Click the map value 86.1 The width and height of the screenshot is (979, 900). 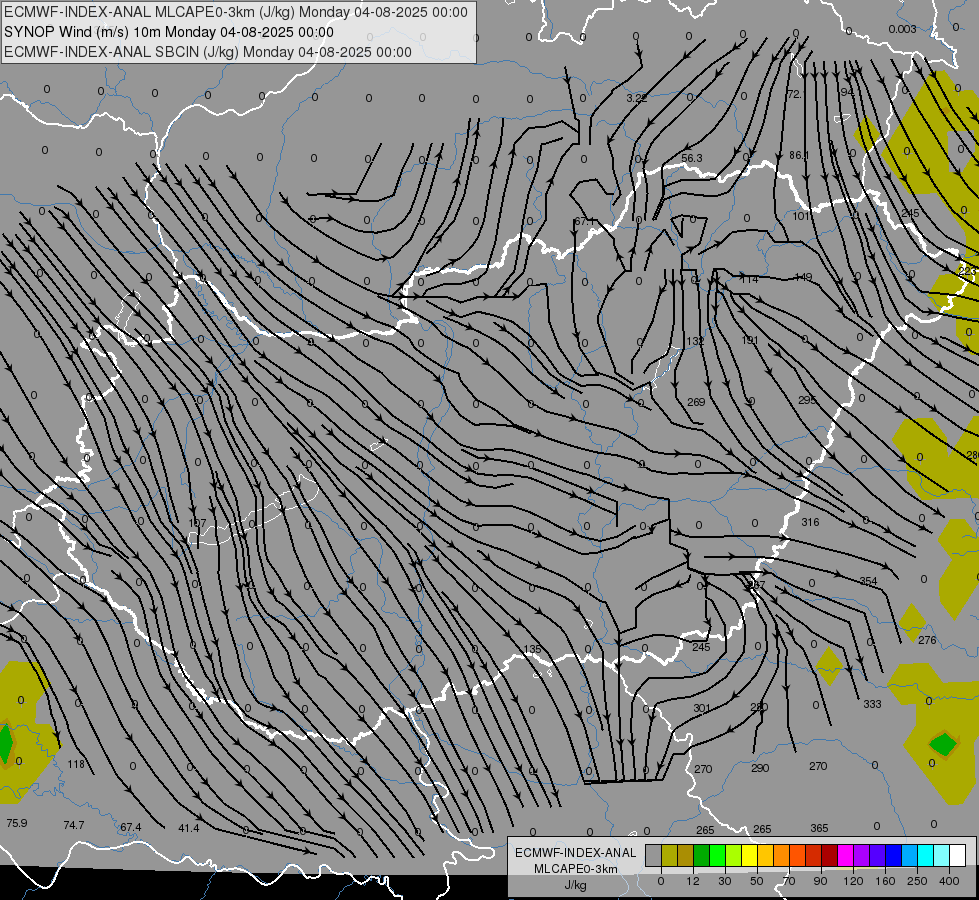[x=799, y=155]
